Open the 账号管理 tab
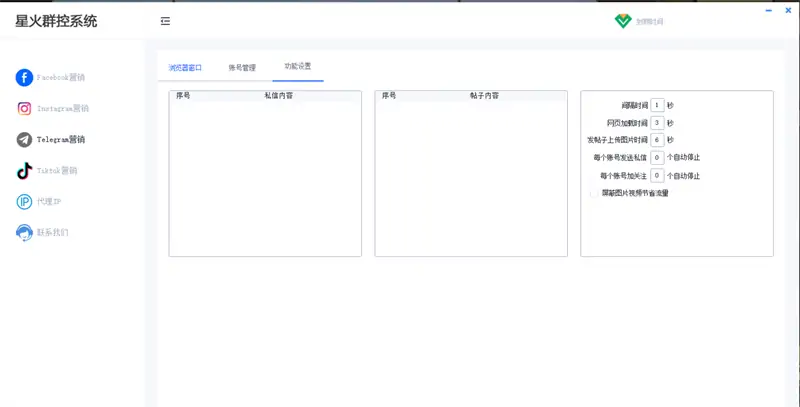Viewport: 800px width, 407px height. 242,67
